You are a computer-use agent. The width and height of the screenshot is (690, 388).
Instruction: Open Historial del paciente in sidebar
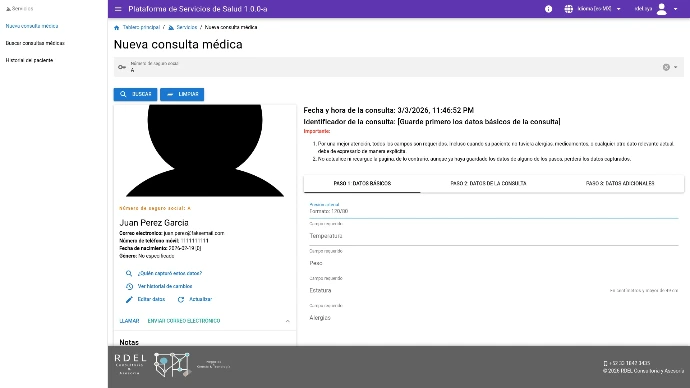[x=29, y=60]
